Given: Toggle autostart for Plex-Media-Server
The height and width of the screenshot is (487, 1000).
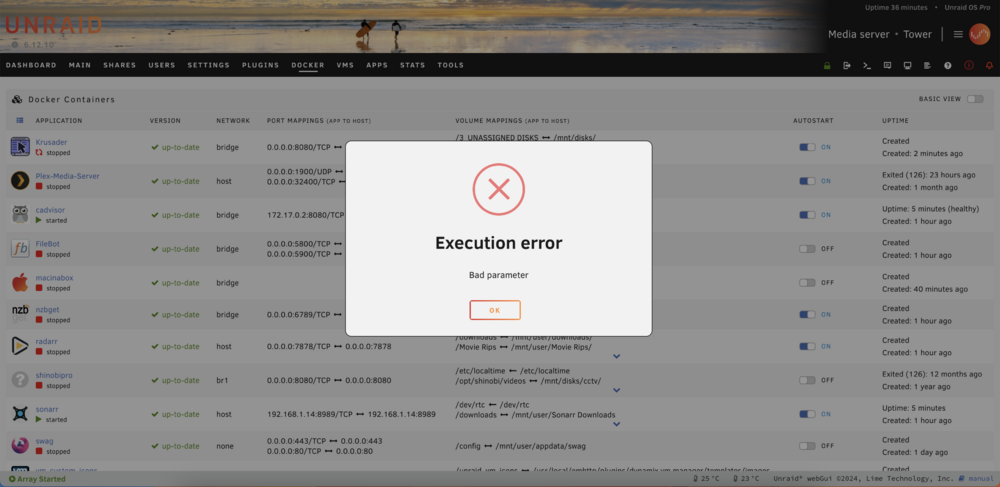Looking at the screenshot, I should 807,181.
